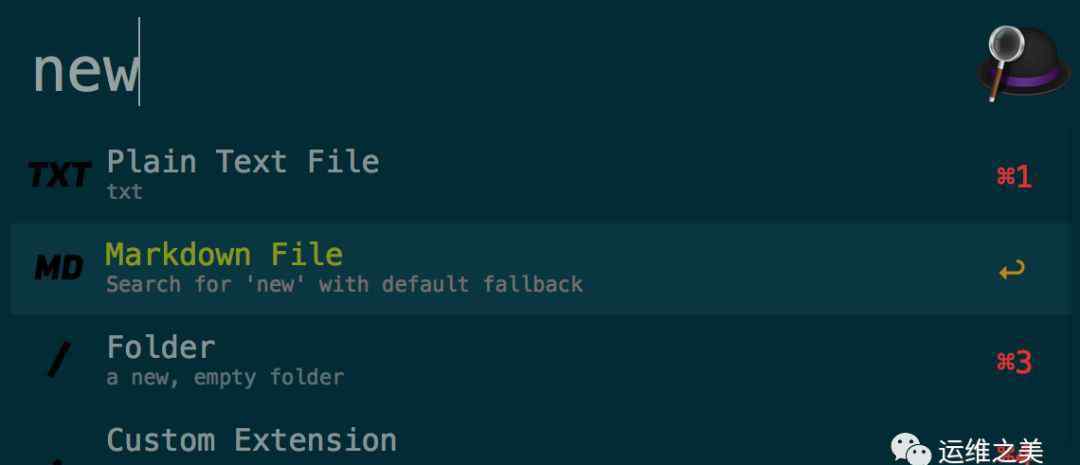Screen dimensions: 1080x465
Task: Click the WeChat logo watermark
Action: (x=910, y=449)
